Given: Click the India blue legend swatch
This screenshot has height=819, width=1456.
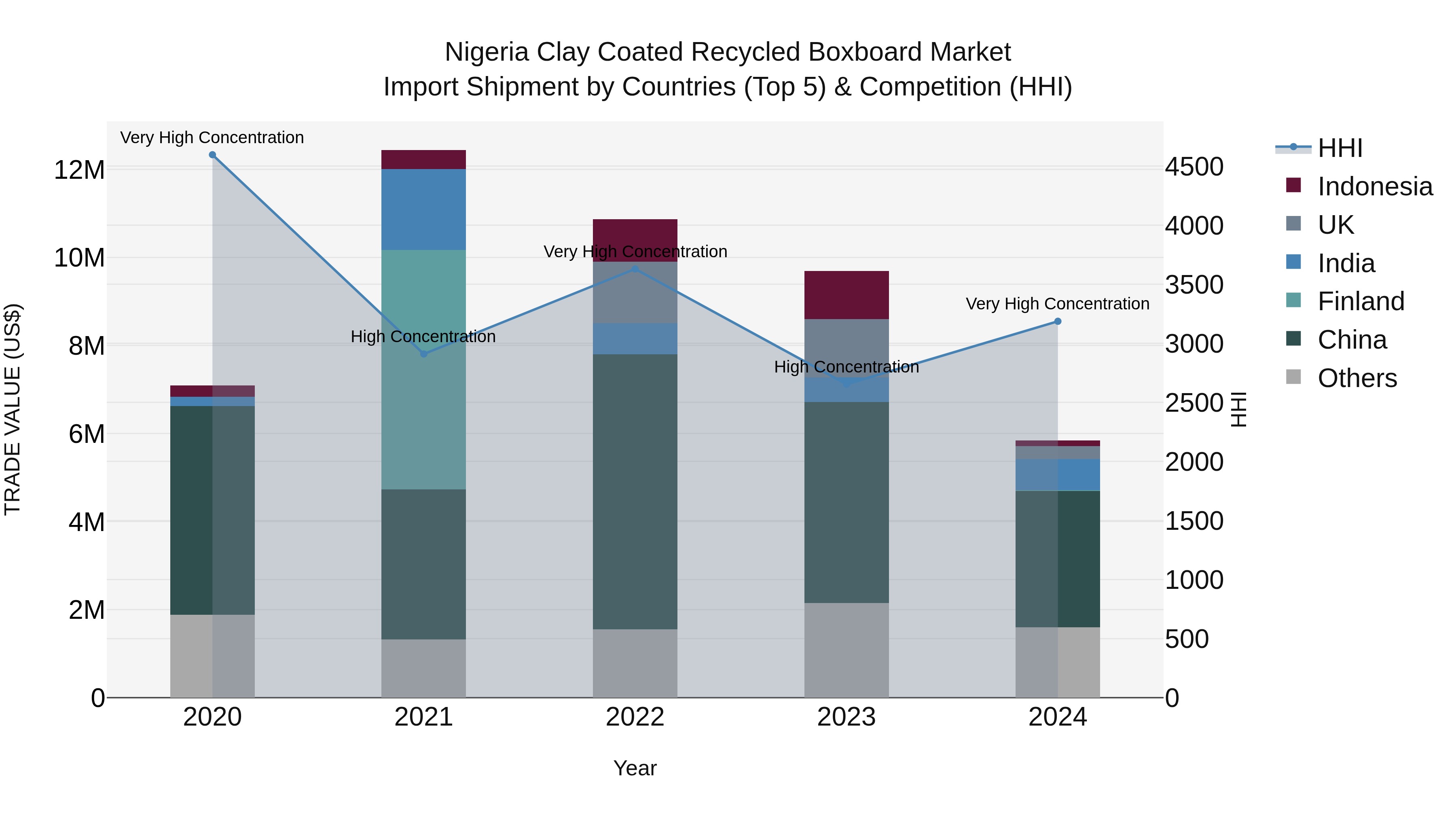Looking at the screenshot, I should (1293, 262).
